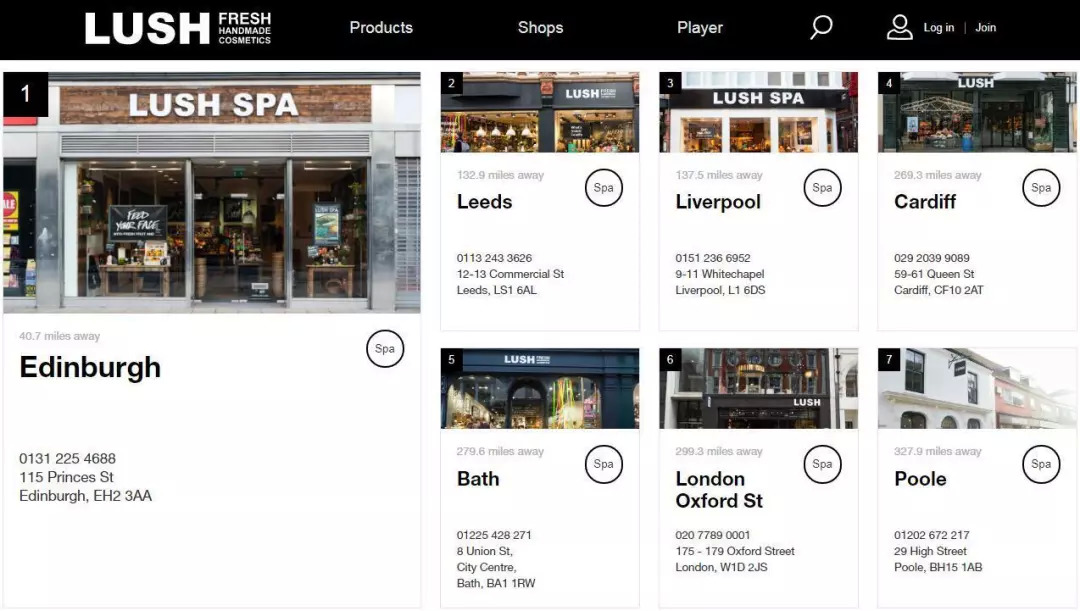This screenshot has height=611, width=1080.
Task: Click postcode line Leeds, LS1 6AL
Action: point(497,290)
